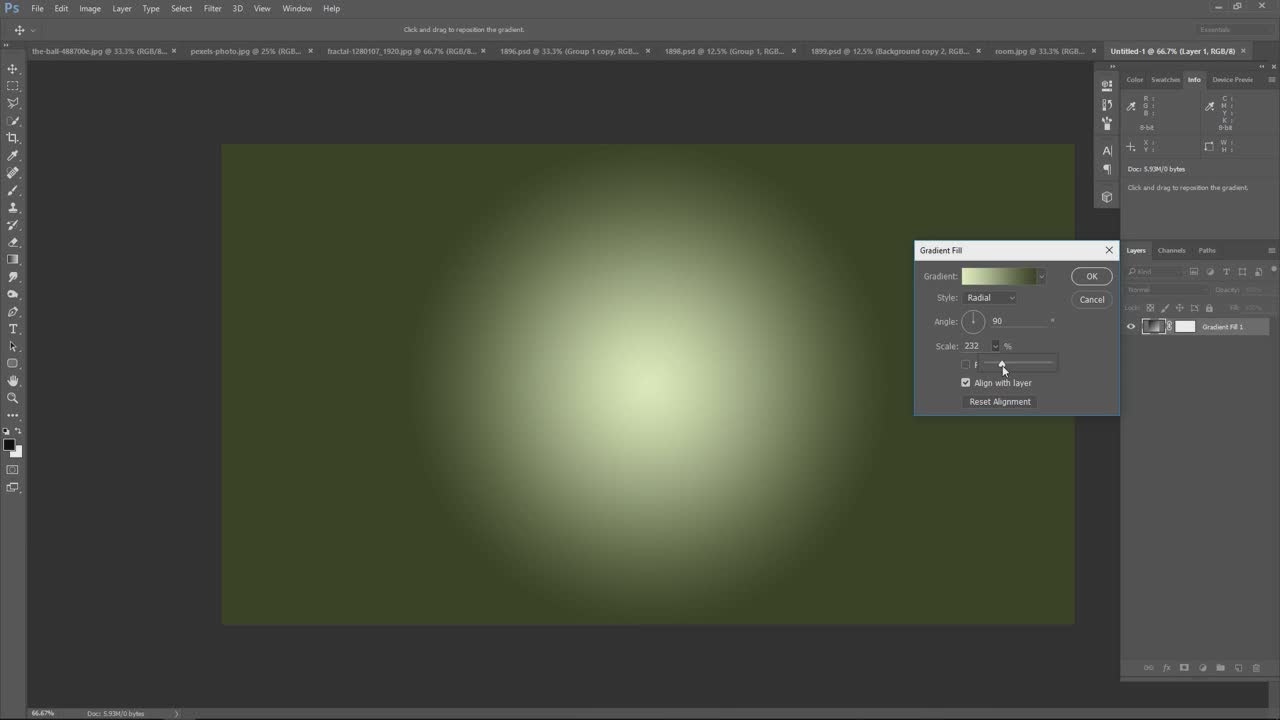This screenshot has height=720, width=1280.
Task: Select the Pen tool
Action: click(13, 312)
